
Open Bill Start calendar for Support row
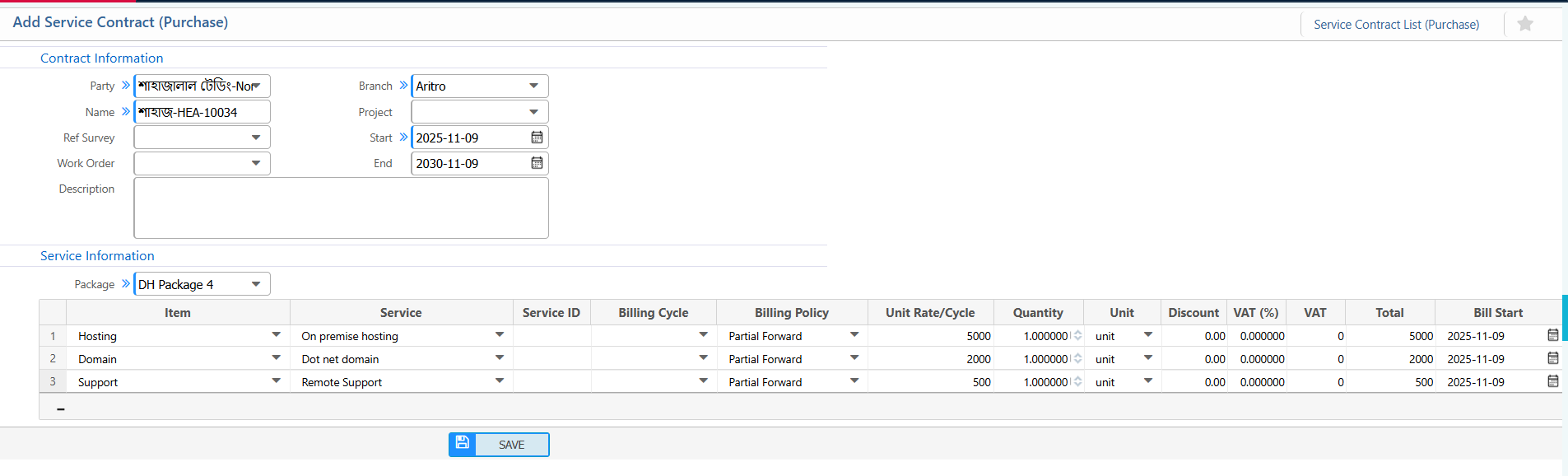point(1553,381)
